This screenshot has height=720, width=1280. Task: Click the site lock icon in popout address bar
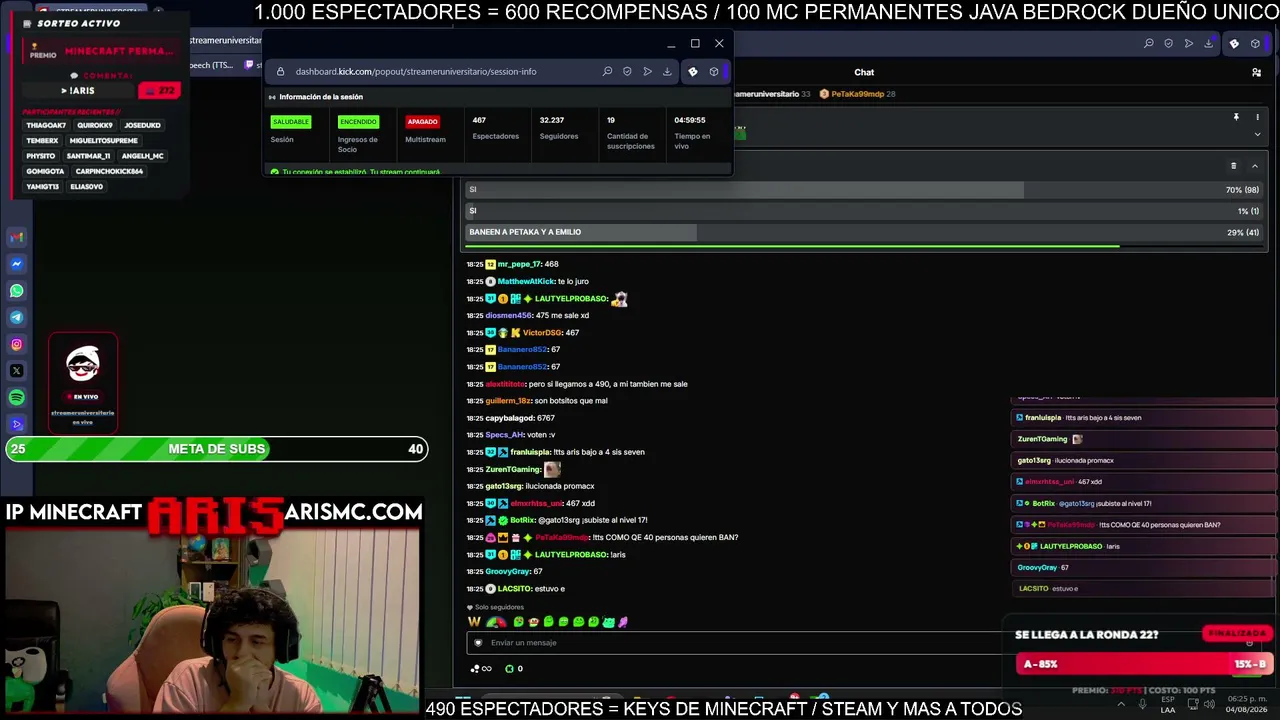point(280,71)
